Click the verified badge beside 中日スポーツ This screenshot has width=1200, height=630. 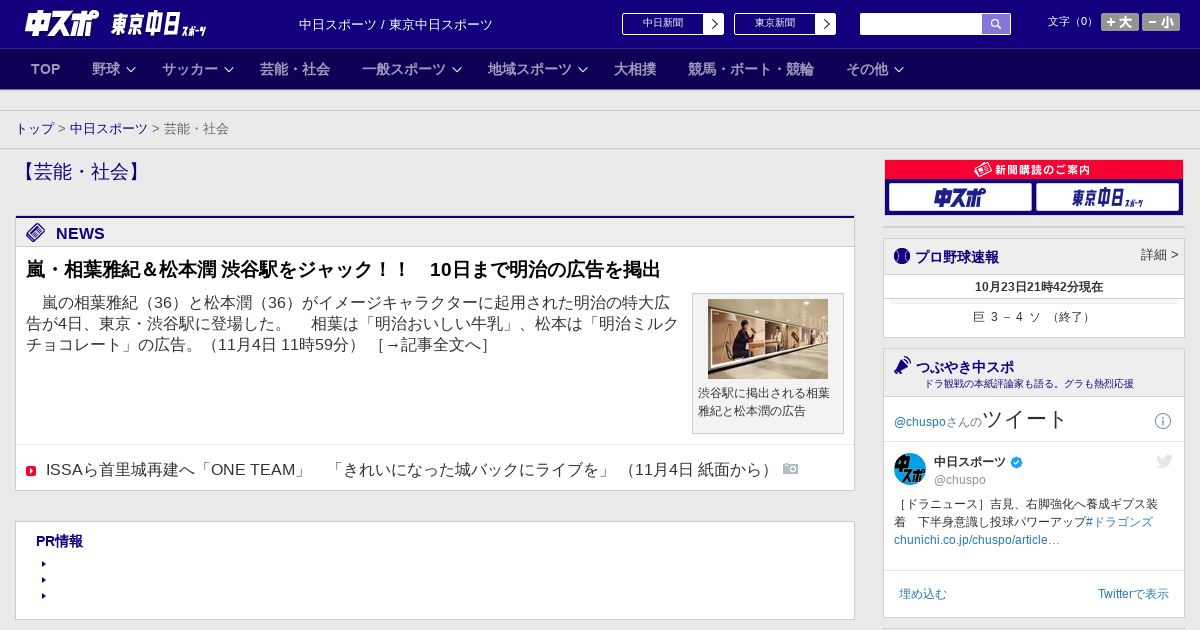click(x=1017, y=462)
